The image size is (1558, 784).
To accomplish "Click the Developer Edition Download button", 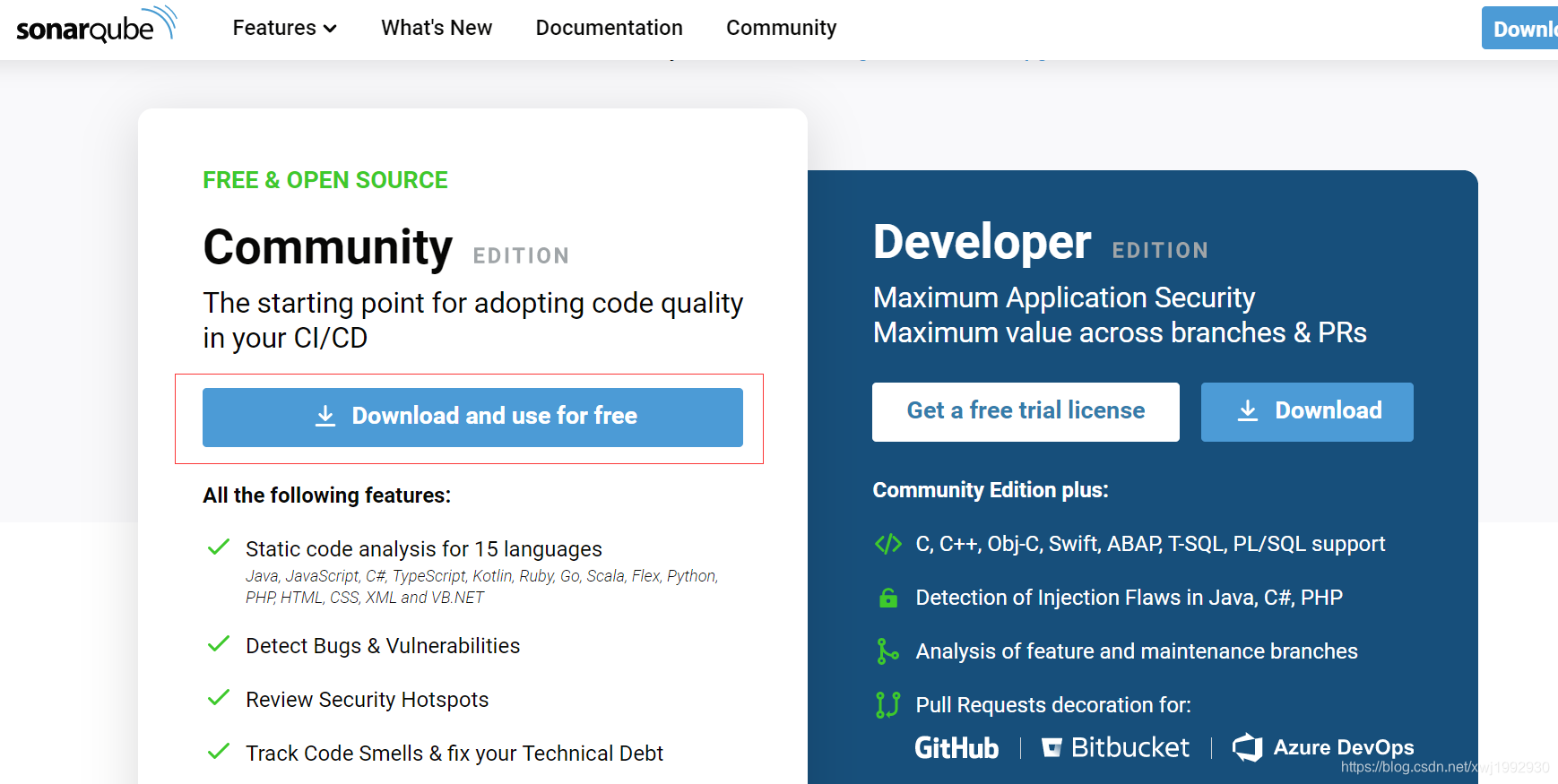I will coord(1307,411).
